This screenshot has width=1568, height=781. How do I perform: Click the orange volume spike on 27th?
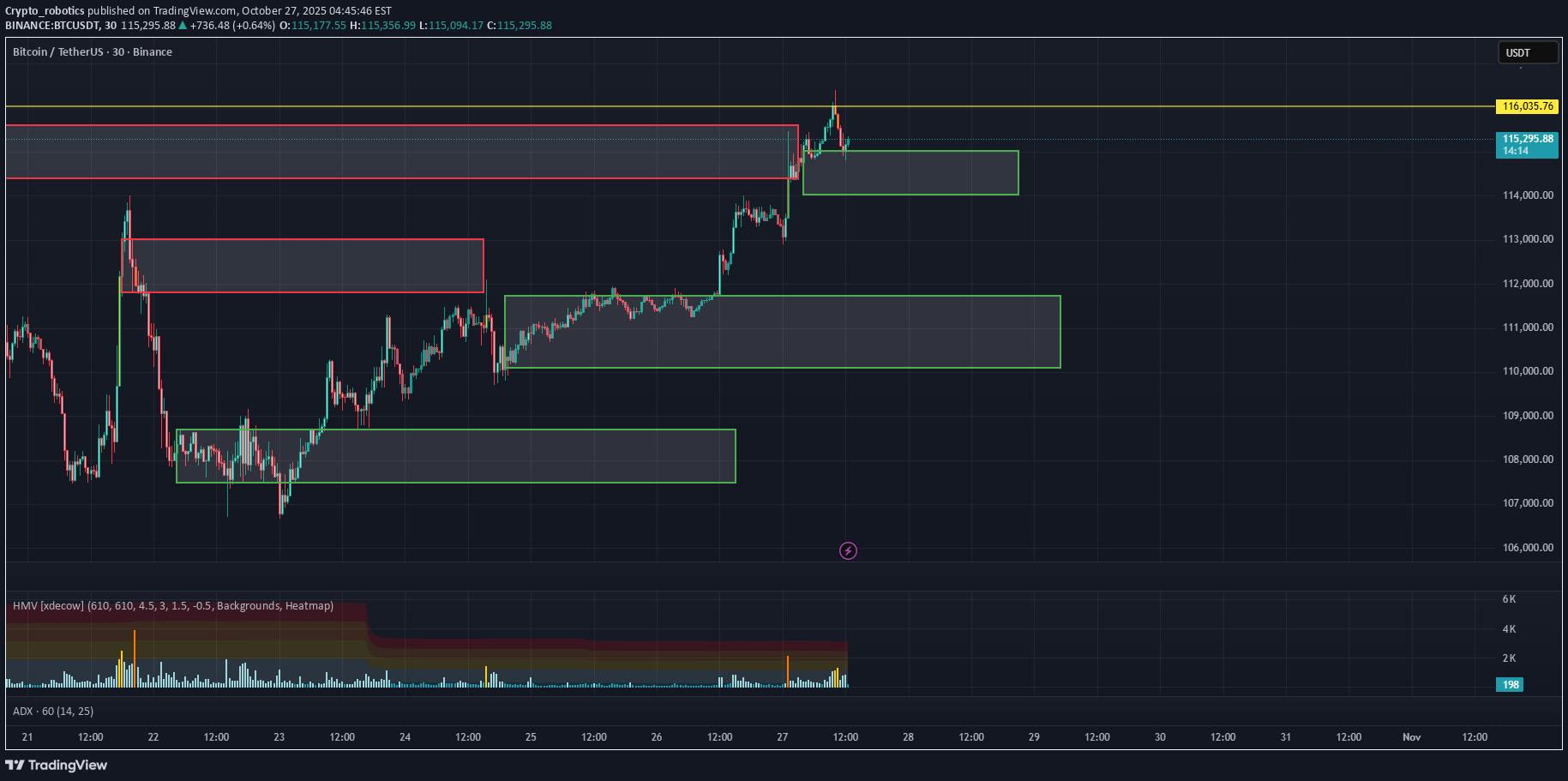pyautogui.click(x=788, y=671)
